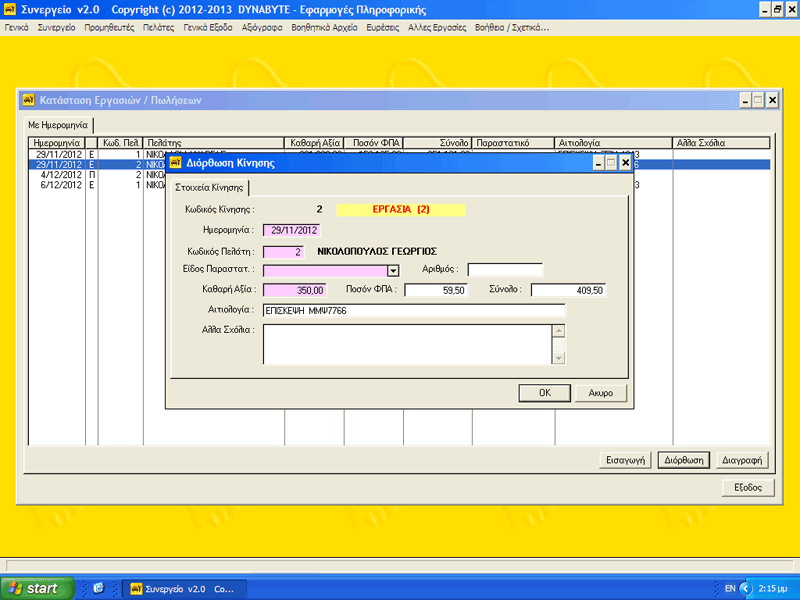This screenshot has width=800, height=600.
Task: Open the Internet Explorer quick launch icon
Action: tap(98, 588)
